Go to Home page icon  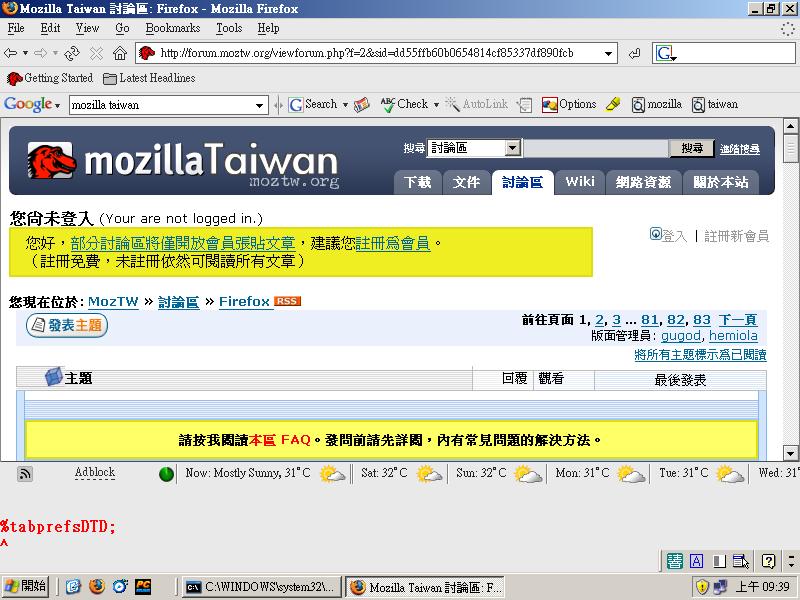tap(120, 53)
